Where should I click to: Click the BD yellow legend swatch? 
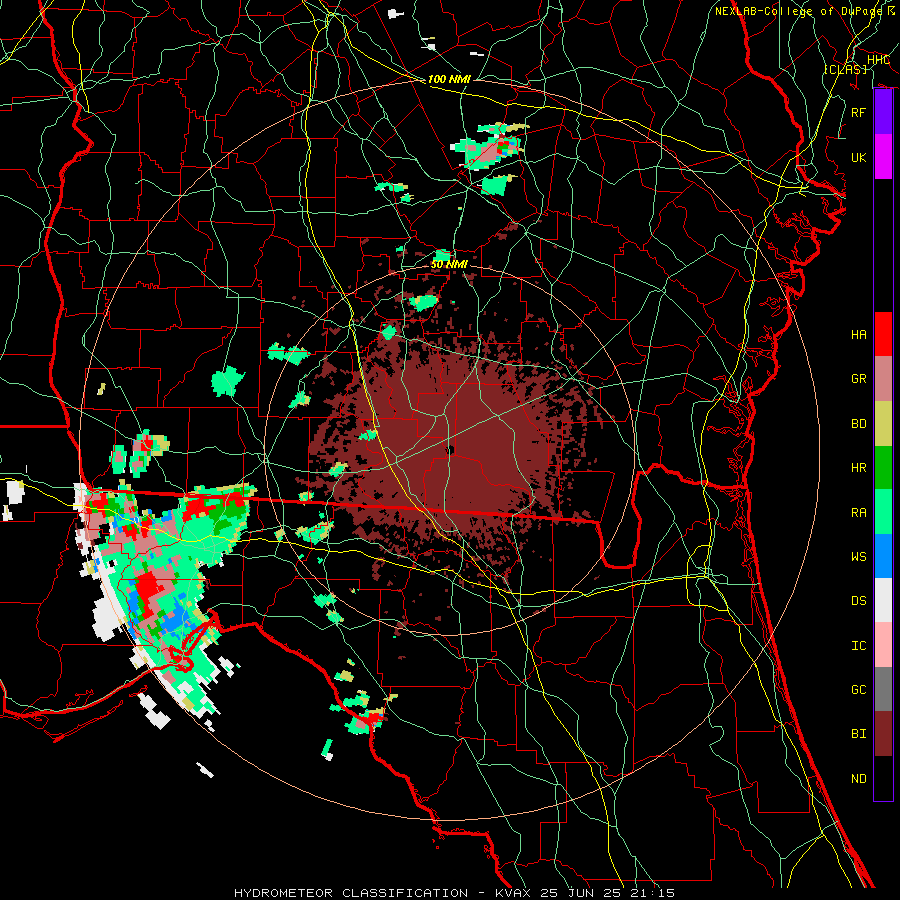[x=883, y=424]
